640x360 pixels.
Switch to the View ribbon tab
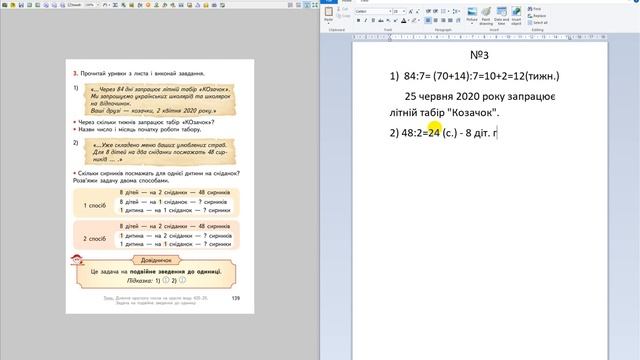[364, 1]
